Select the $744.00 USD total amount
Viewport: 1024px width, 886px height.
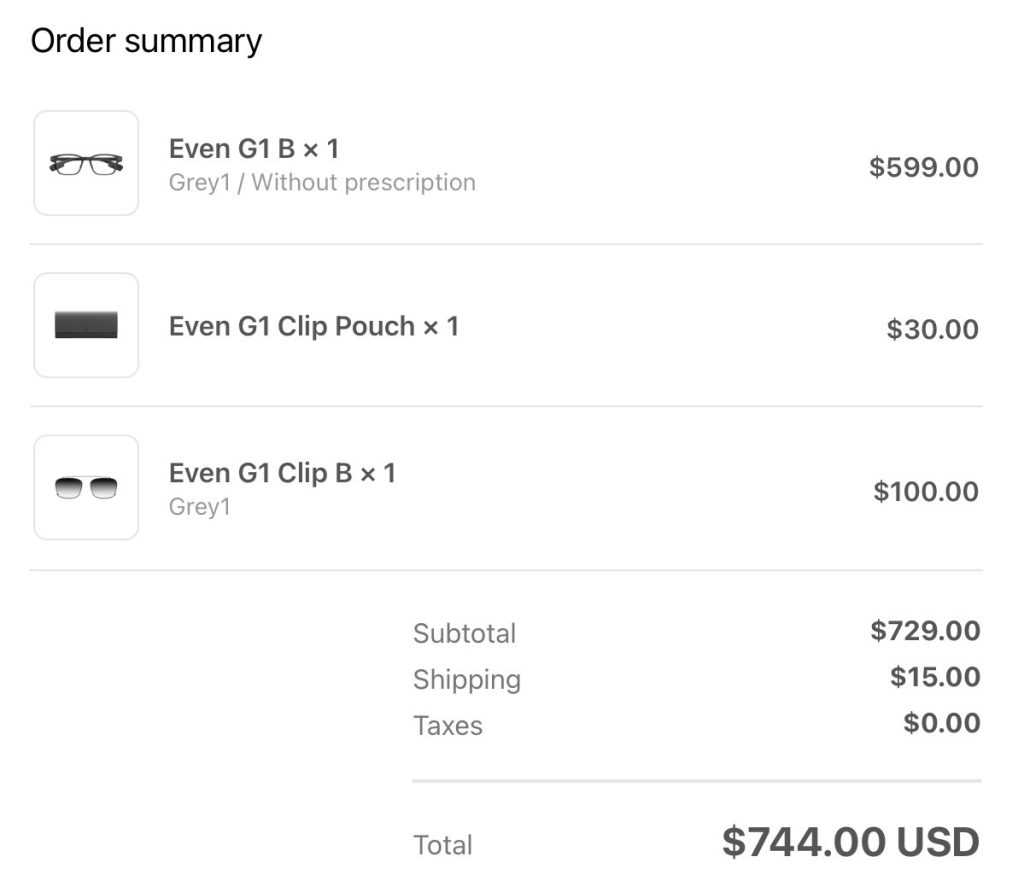(x=850, y=842)
